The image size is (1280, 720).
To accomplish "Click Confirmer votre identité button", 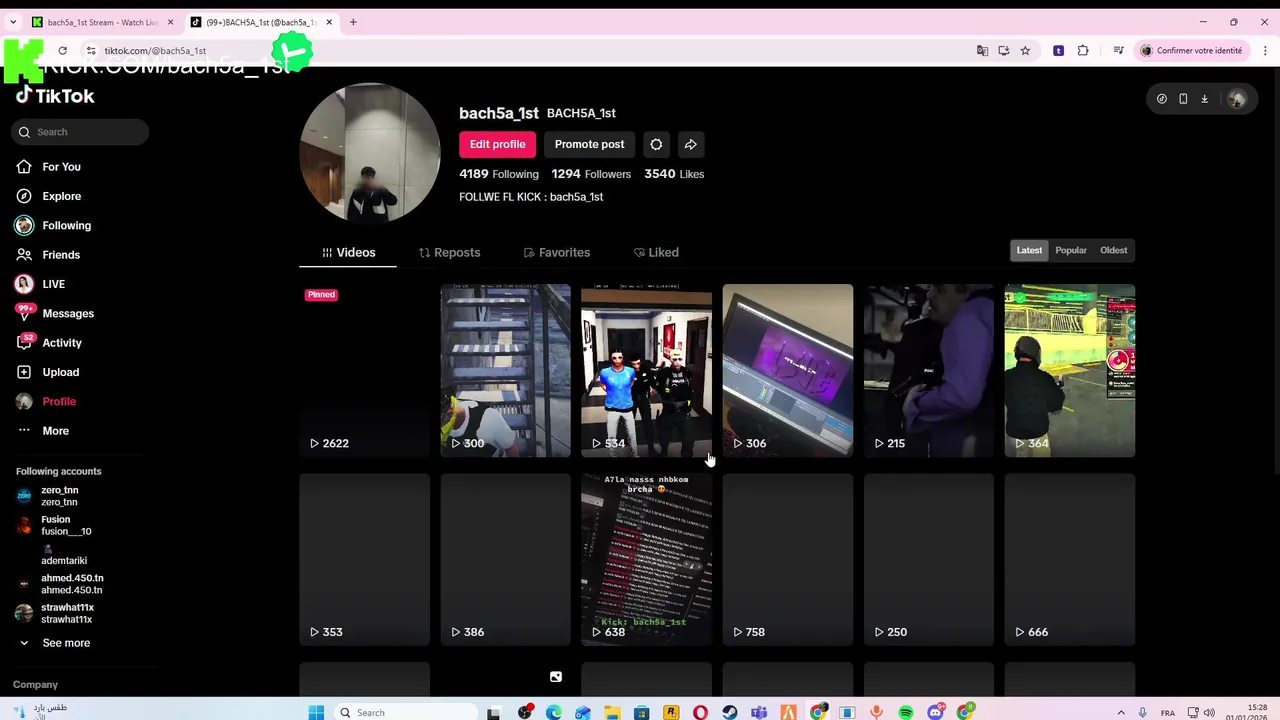I will [x=1192, y=50].
